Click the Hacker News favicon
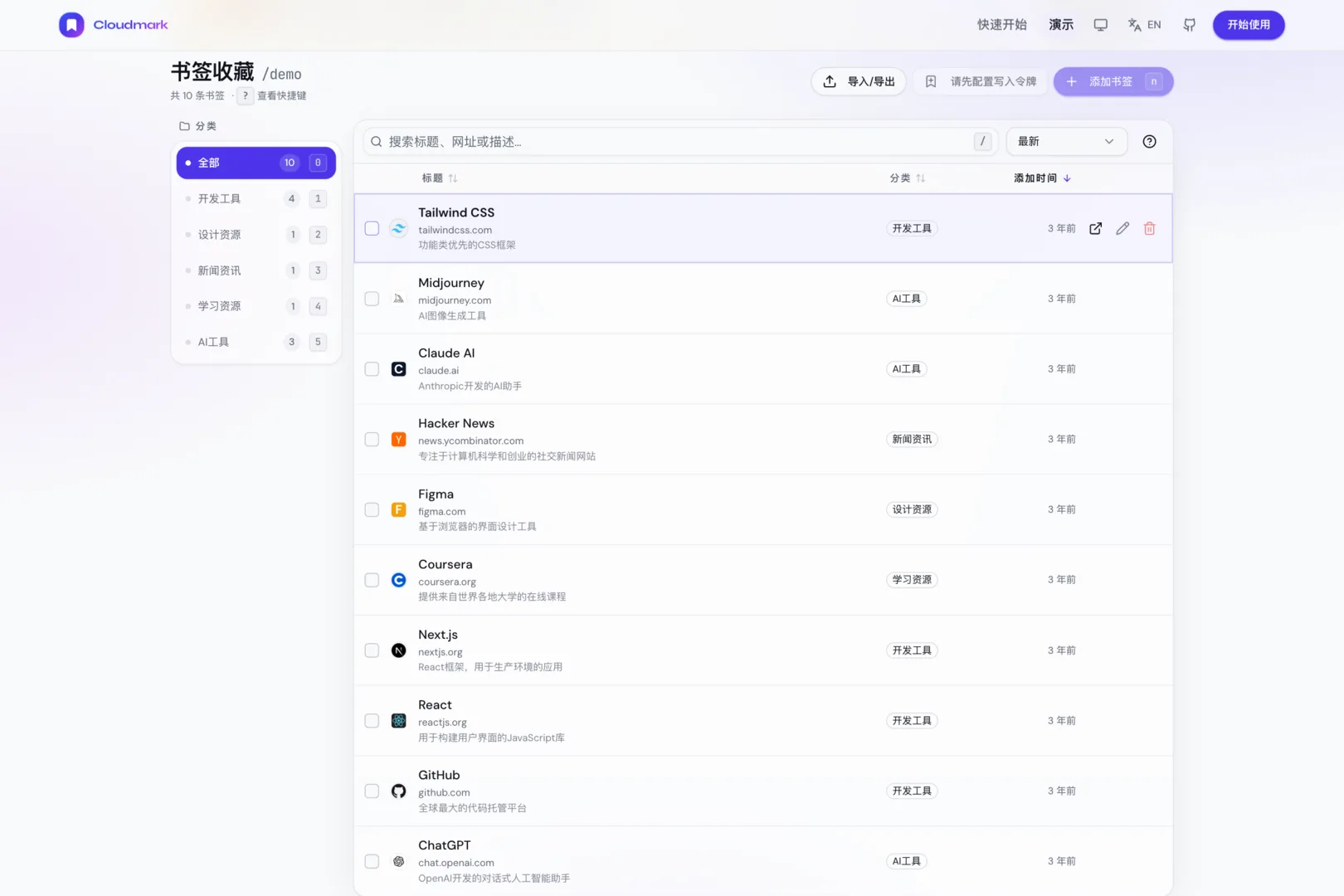The width and height of the screenshot is (1344, 896). click(398, 440)
